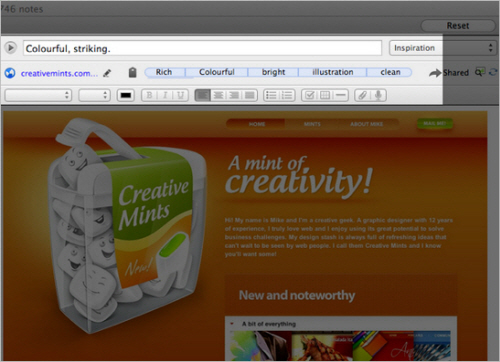Click the share arrow icon

tap(435, 73)
